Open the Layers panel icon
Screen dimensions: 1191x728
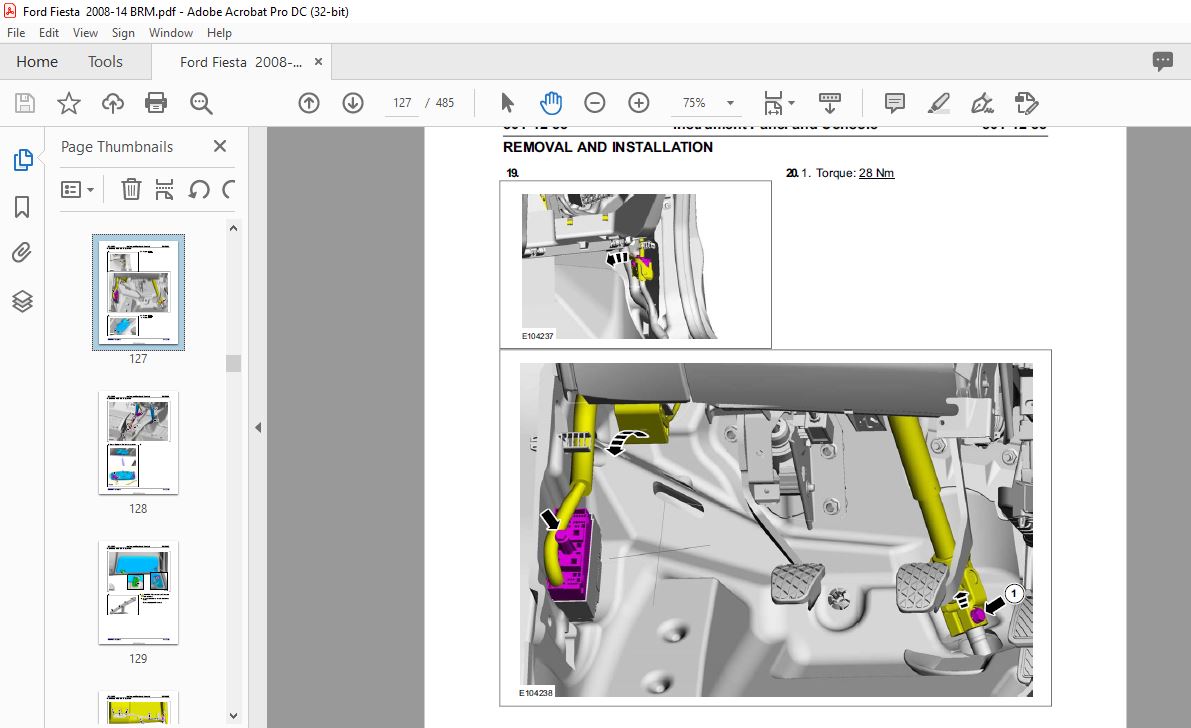point(22,302)
